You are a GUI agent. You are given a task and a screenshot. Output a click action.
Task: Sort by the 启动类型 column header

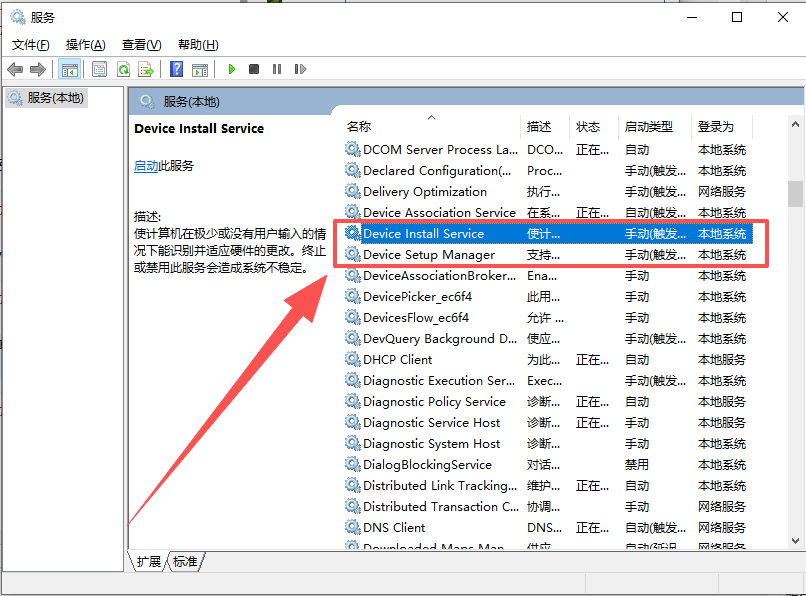pyautogui.click(x=649, y=127)
